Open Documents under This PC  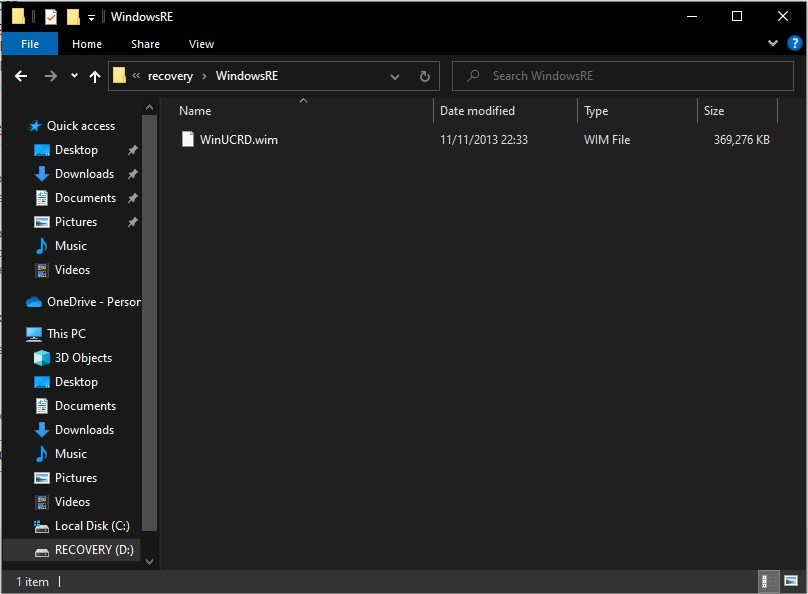[86, 406]
